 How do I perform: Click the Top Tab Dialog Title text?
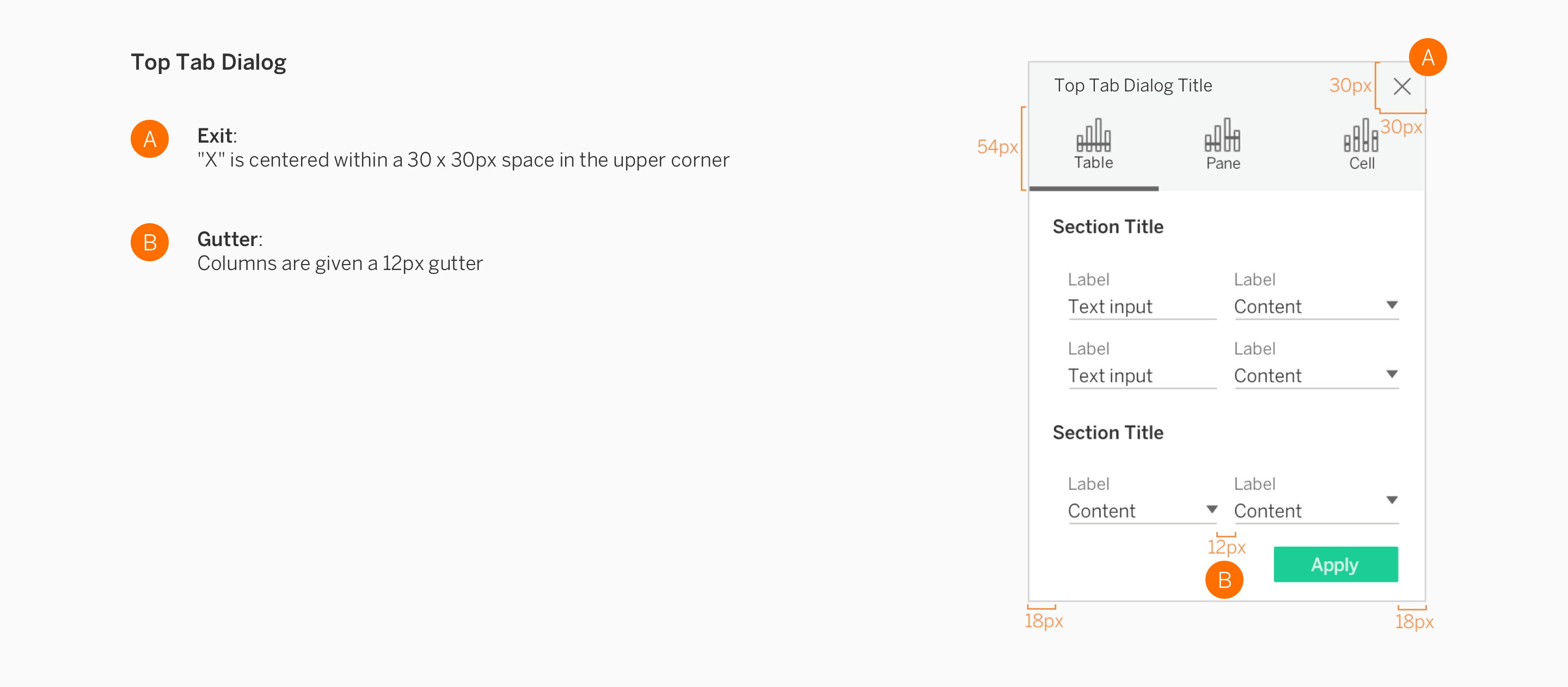pyautogui.click(x=1133, y=85)
